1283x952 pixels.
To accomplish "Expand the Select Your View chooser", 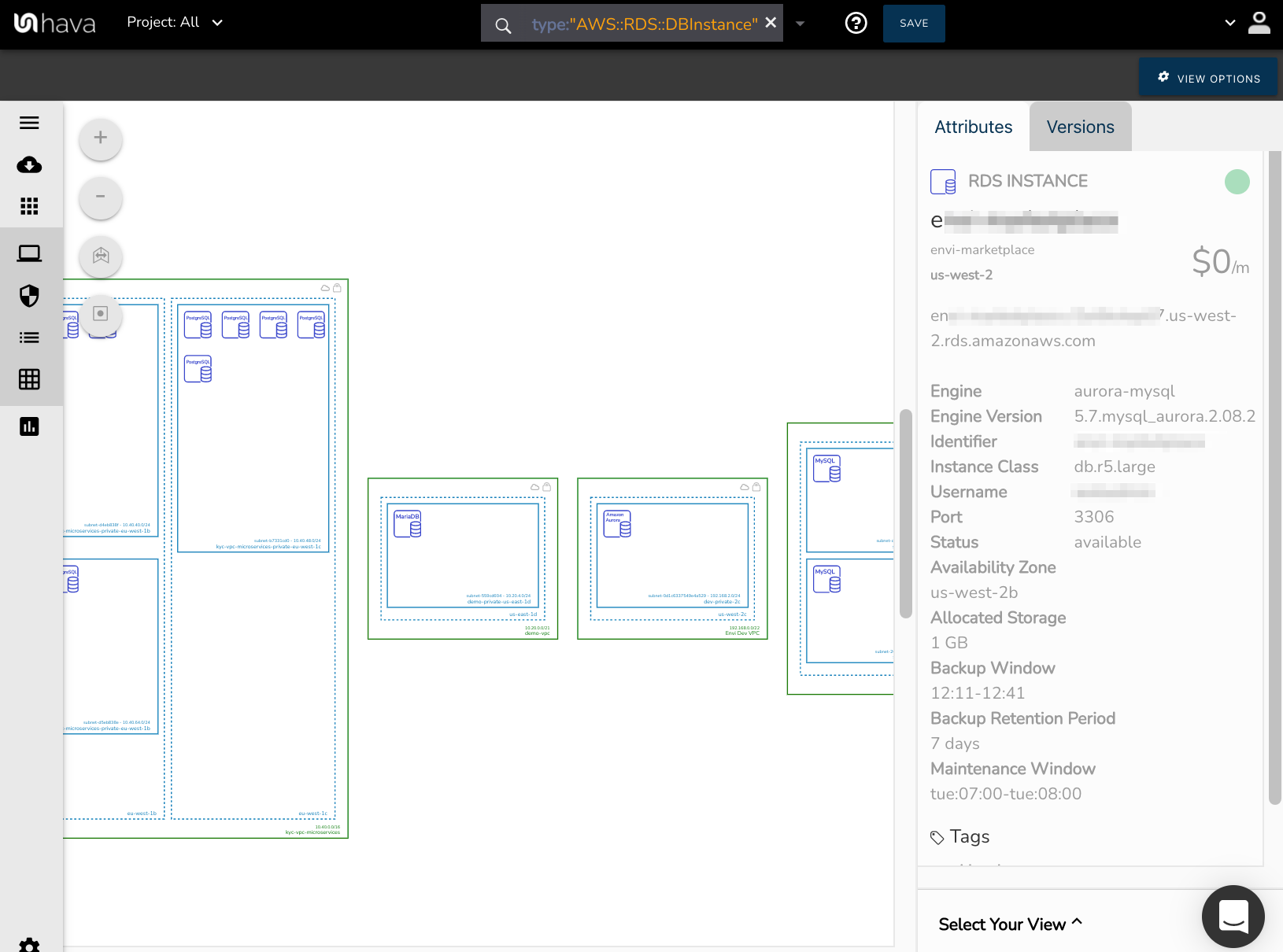I will [1010, 924].
